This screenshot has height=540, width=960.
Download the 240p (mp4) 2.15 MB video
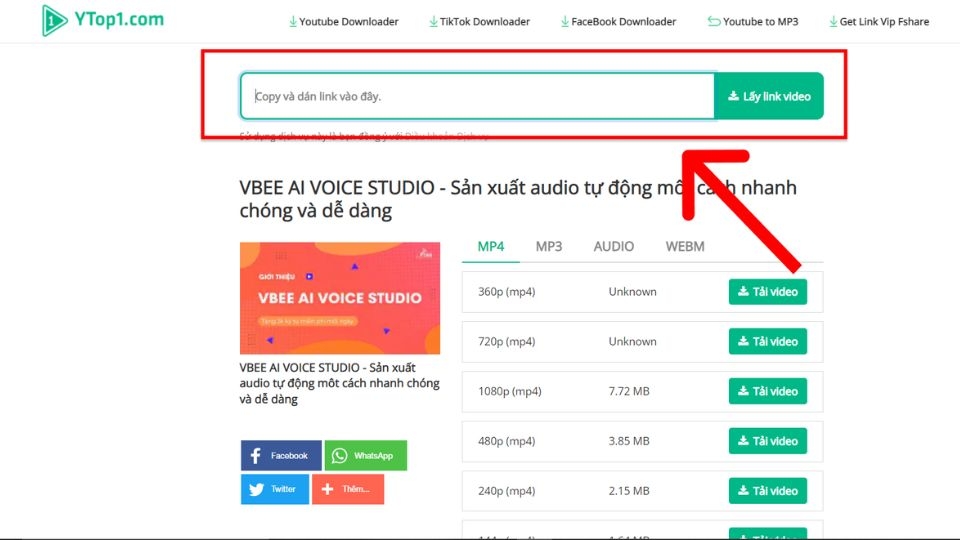768,490
